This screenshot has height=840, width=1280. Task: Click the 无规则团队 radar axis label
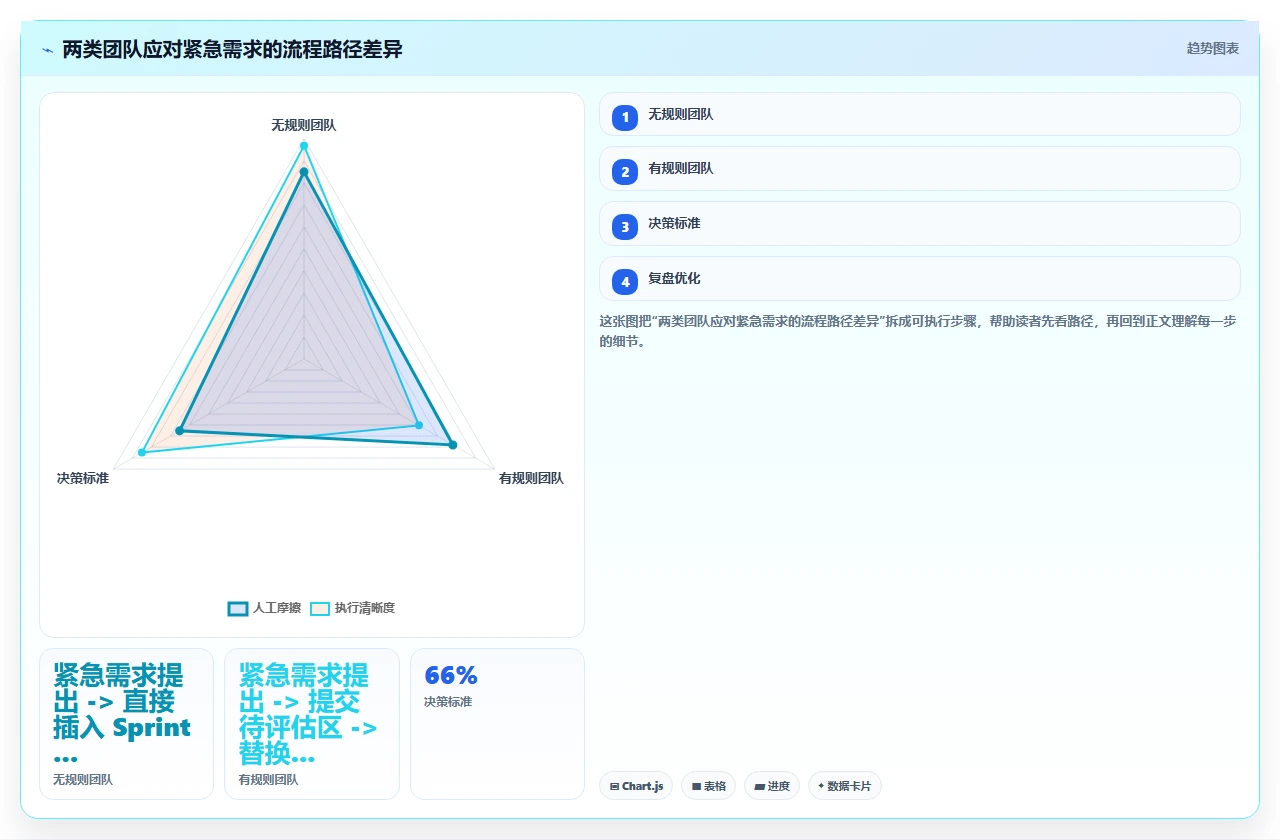pos(304,125)
